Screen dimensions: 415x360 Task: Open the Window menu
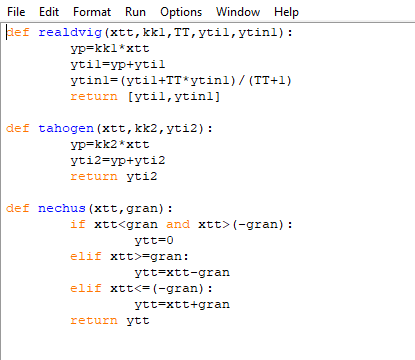pos(238,12)
